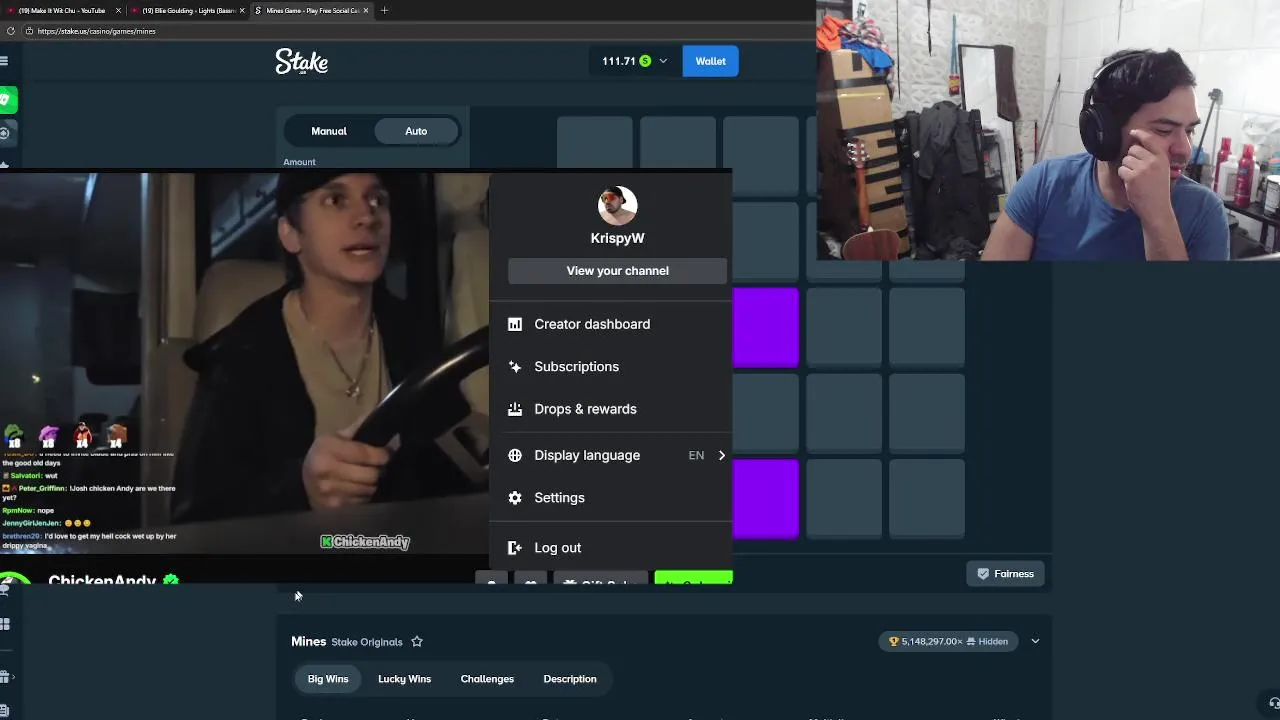Reveal the tile right of lower purple tile
1280x720 pixels.
pyautogui.click(x=844, y=499)
